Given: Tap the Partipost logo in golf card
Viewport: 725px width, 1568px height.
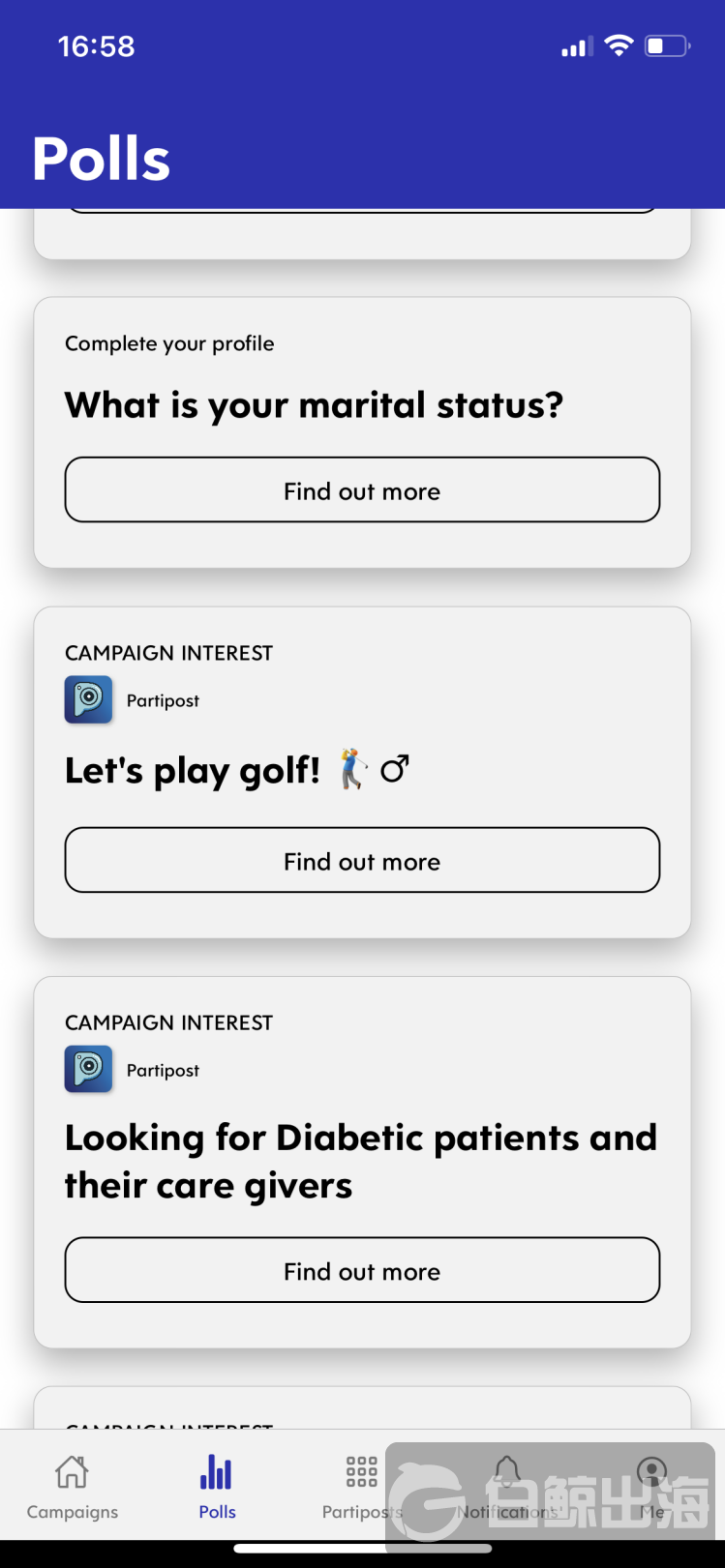Looking at the screenshot, I should tap(88, 700).
